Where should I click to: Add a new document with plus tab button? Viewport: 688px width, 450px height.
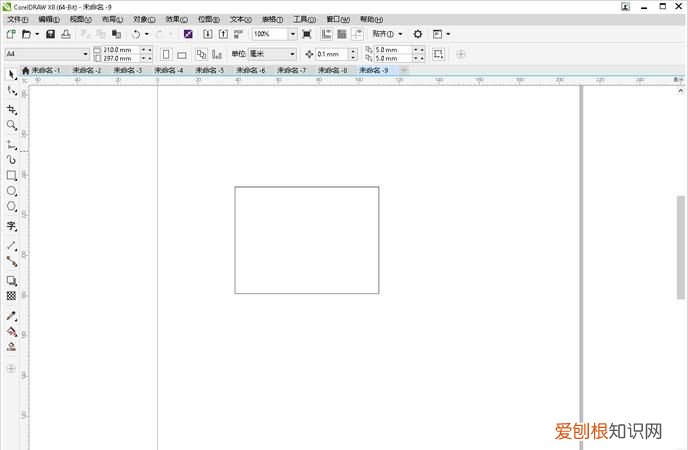404,71
